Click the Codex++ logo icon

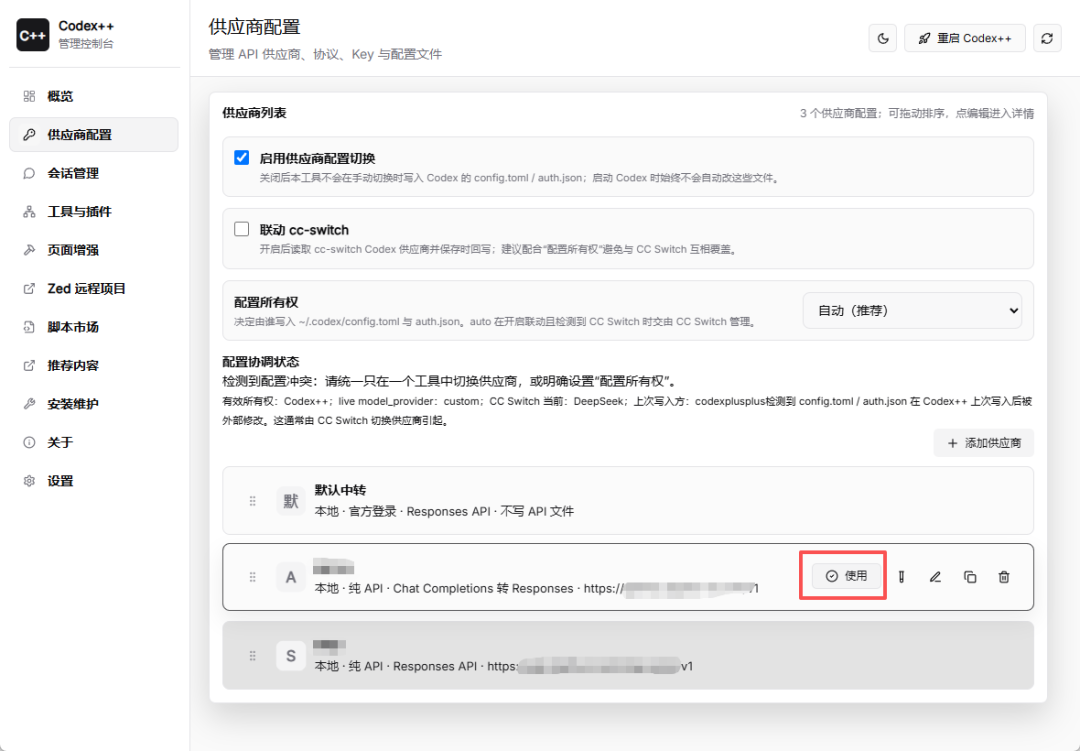click(x=32, y=34)
